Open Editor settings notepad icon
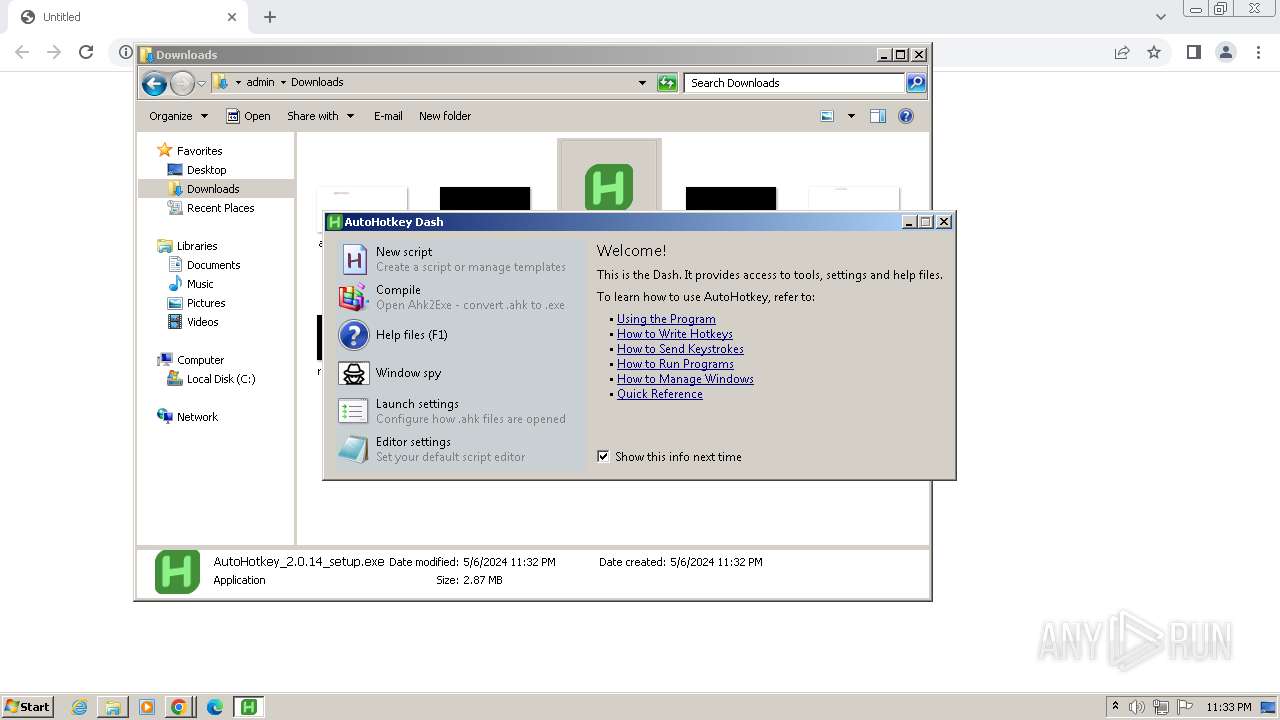Screen dimensions: 1280x720 tap(353, 449)
